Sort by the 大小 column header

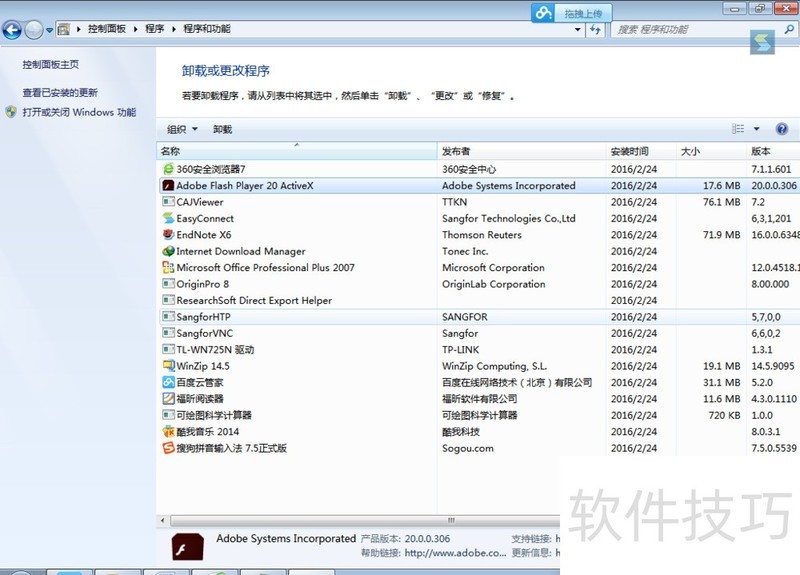711,151
